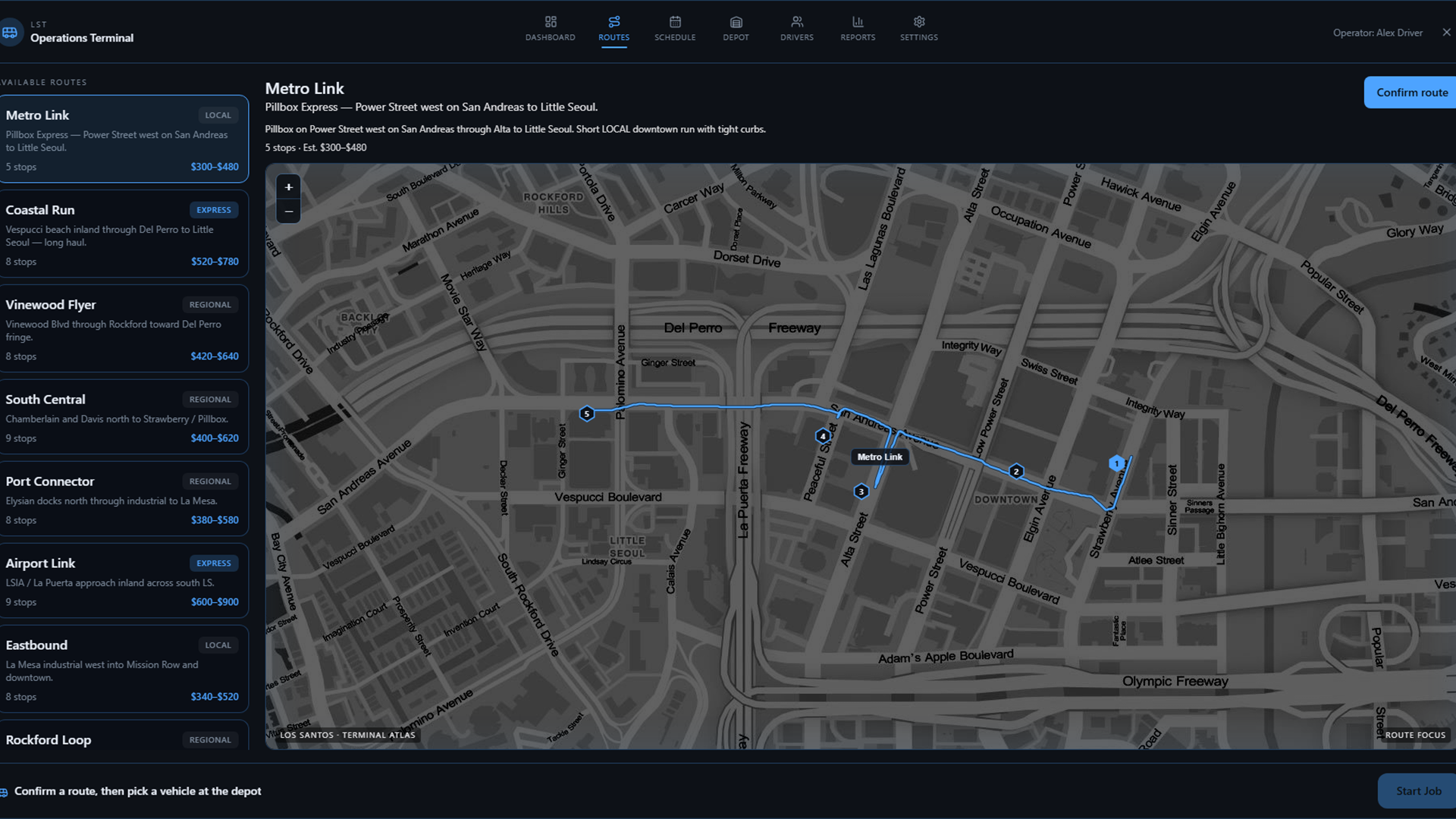Select the Port Connector route card

pos(124,499)
